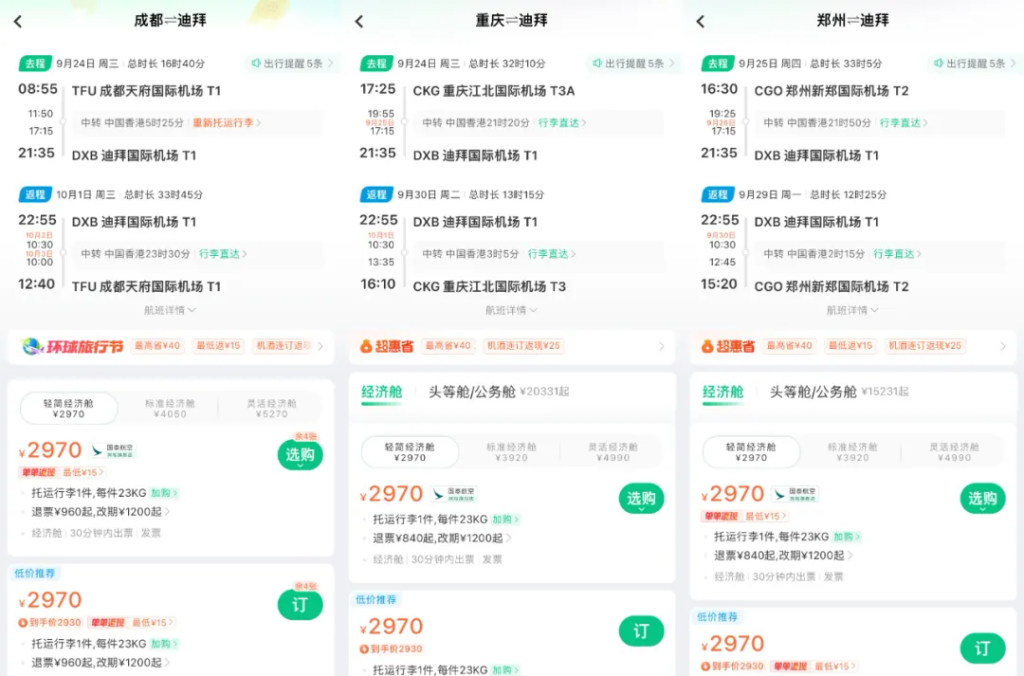The height and width of the screenshot is (676, 1024).
Task: Select 灵活经济舱 ¥4990 fare on 重庆 screen
Action: click(613, 452)
